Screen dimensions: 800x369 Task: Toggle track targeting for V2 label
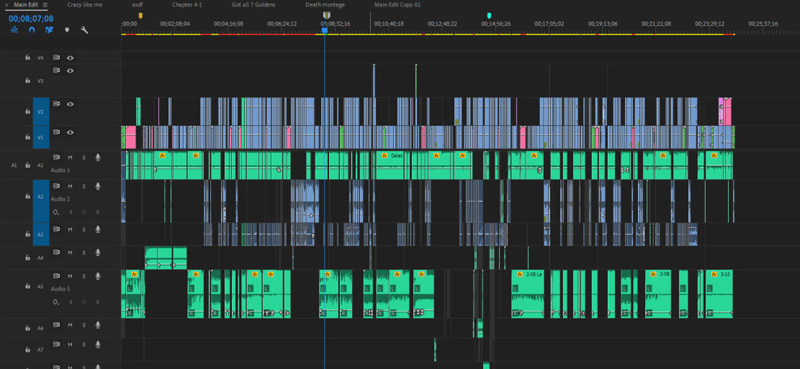click(x=41, y=111)
